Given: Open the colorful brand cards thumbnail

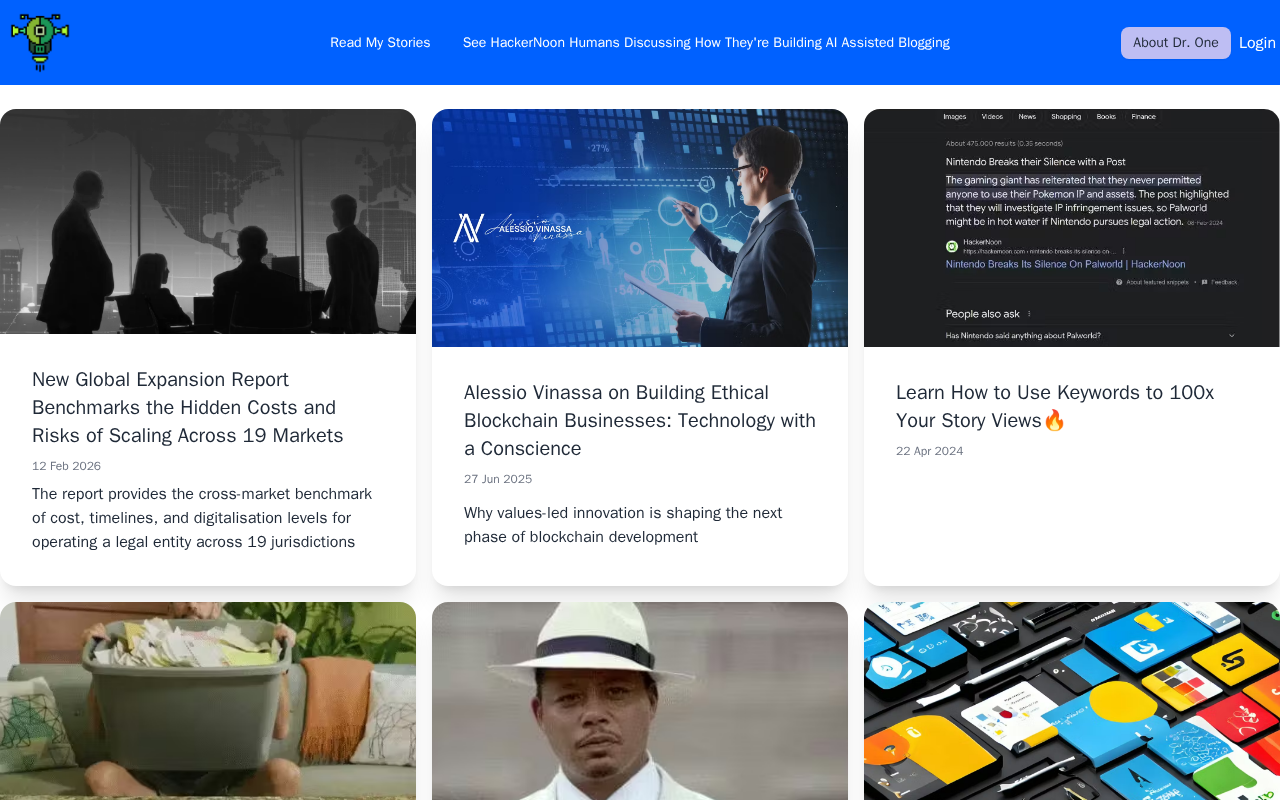Looking at the screenshot, I should point(1072,701).
